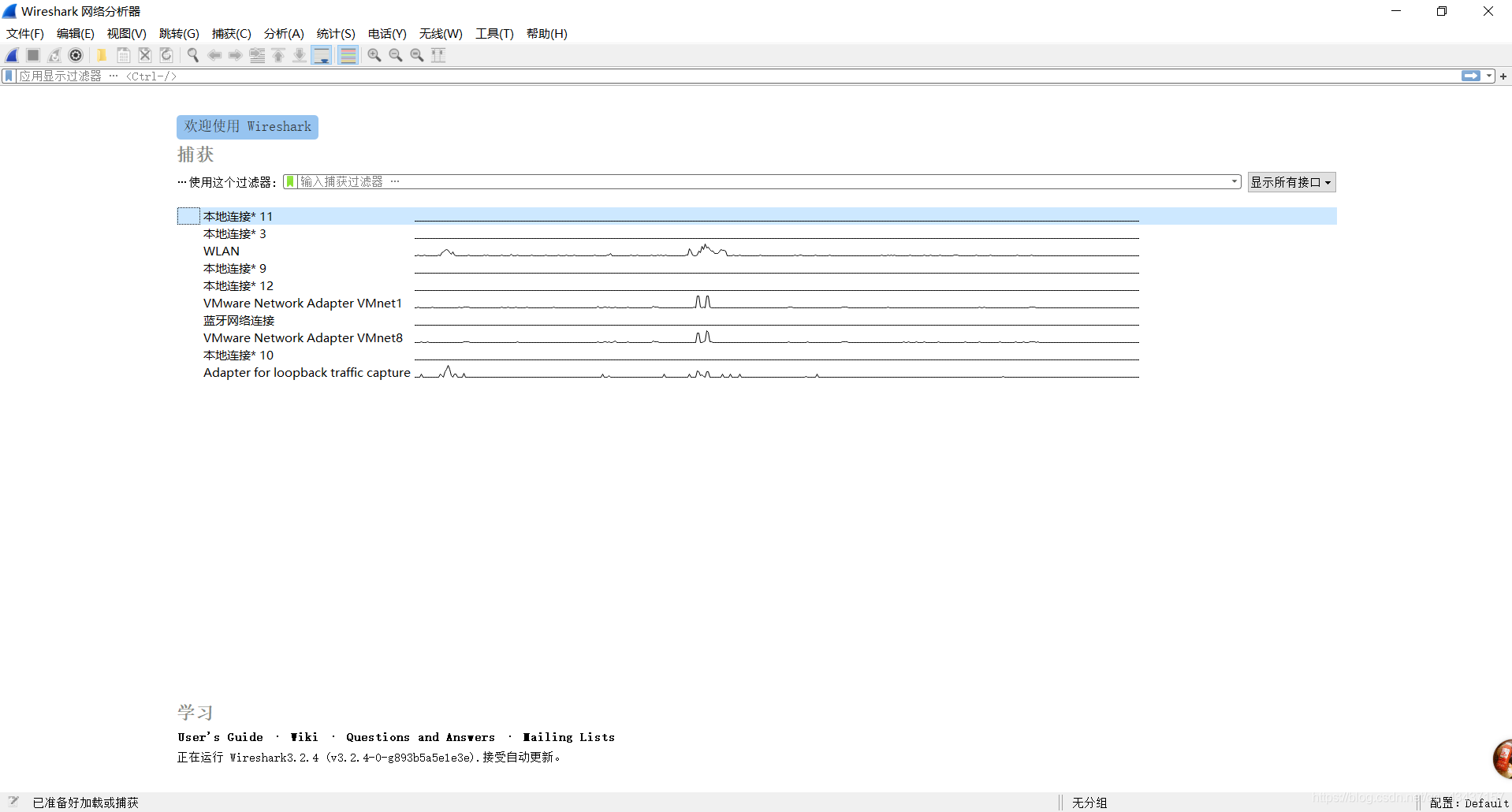
Task: Open the 统计(S) menu
Action: [x=336, y=34]
